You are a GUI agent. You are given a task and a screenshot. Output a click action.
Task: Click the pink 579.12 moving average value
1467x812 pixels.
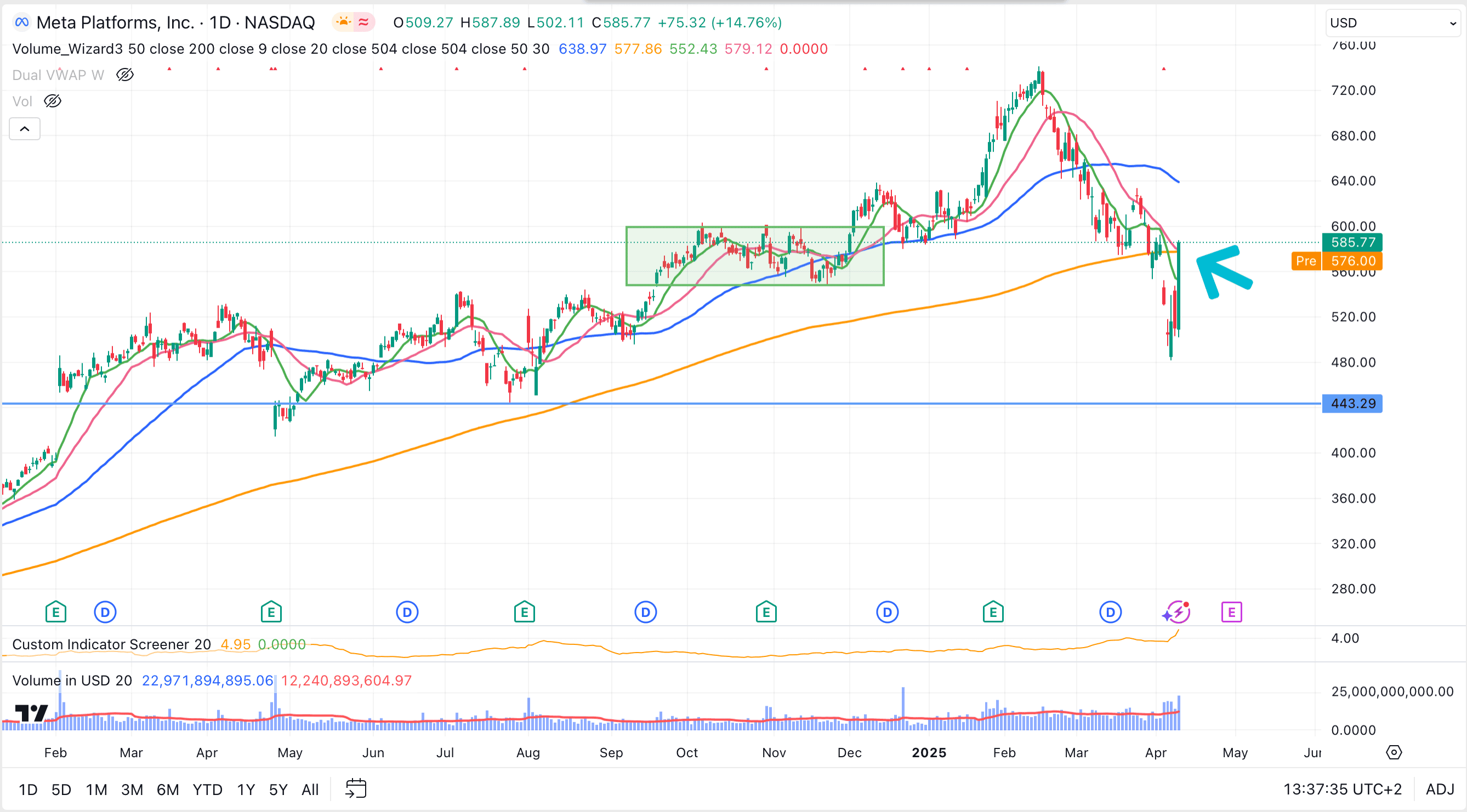(x=748, y=49)
